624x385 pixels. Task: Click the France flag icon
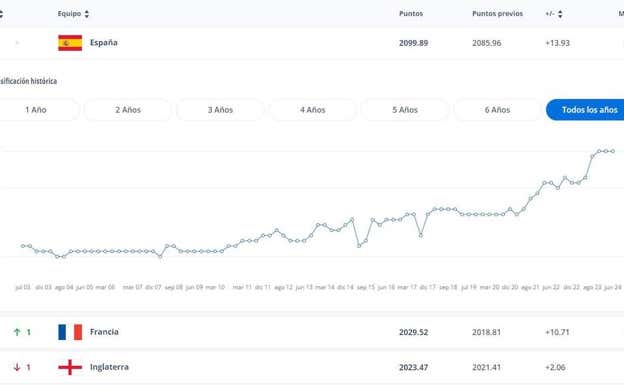(x=70, y=332)
